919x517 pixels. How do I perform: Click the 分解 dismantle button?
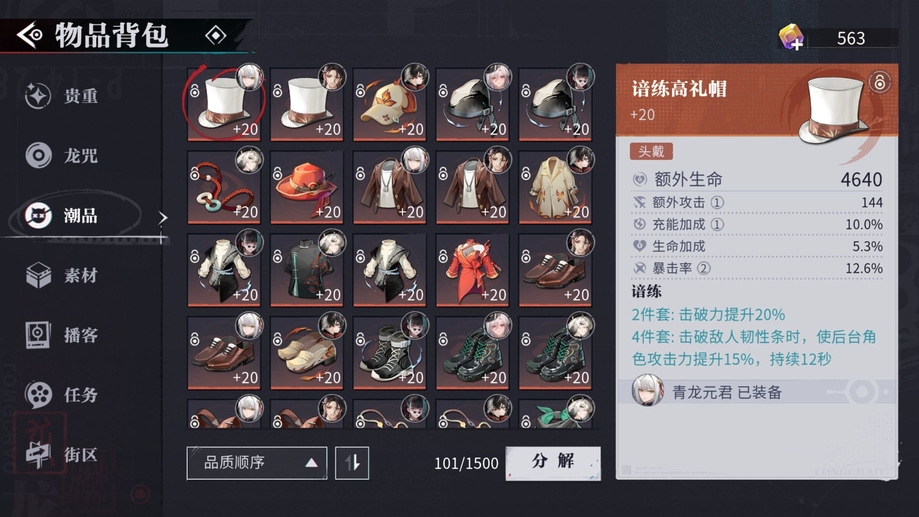click(x=553, y=463)
